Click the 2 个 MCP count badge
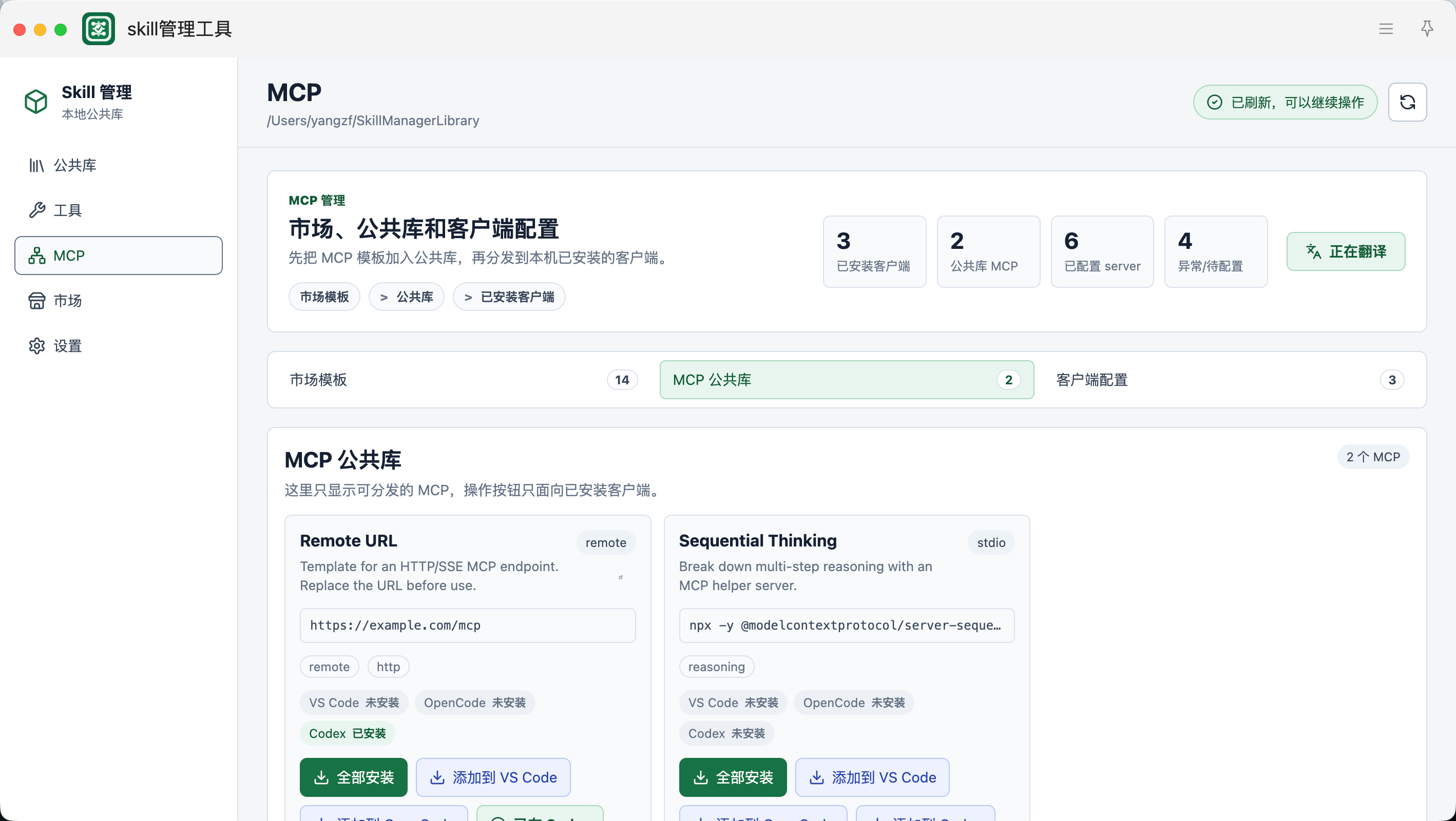Viewport: 1456px width, 821px height. tap(1373, 457)
